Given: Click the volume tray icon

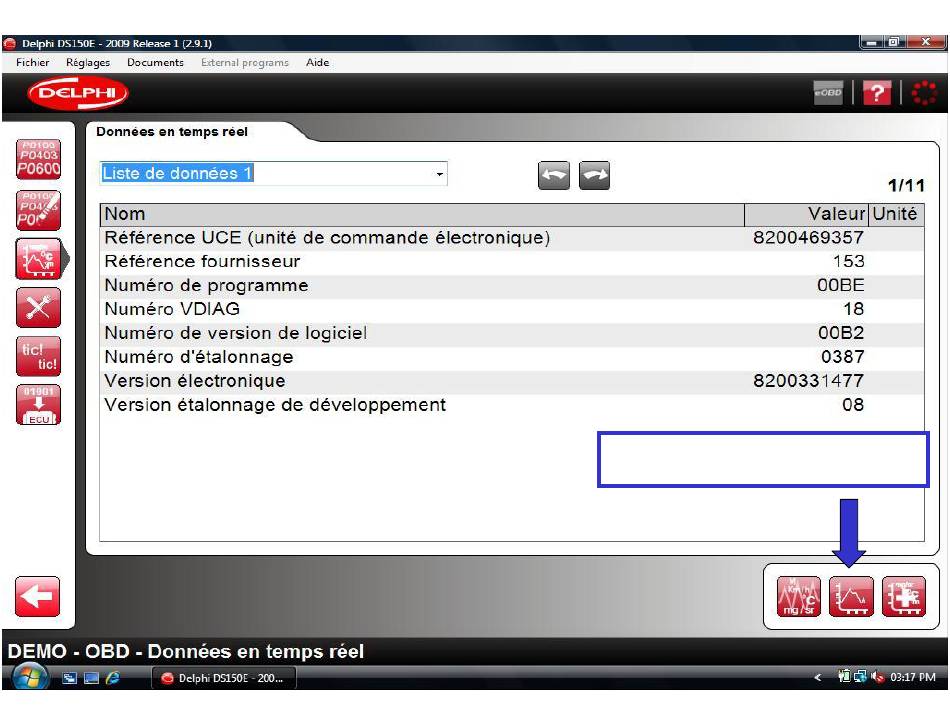Looking at the screenshot, I should [877, 677].
